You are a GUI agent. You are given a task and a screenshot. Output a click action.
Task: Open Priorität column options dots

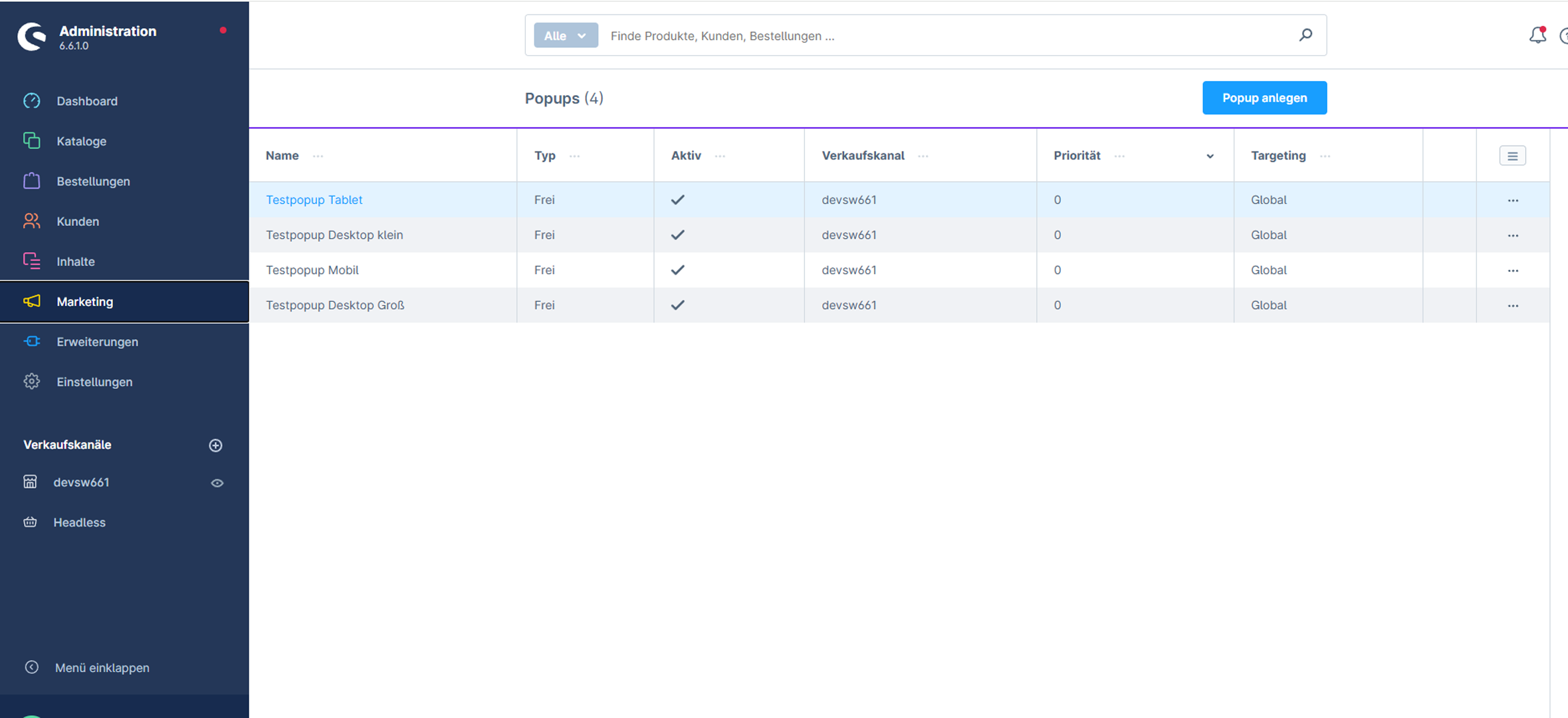1119,156
